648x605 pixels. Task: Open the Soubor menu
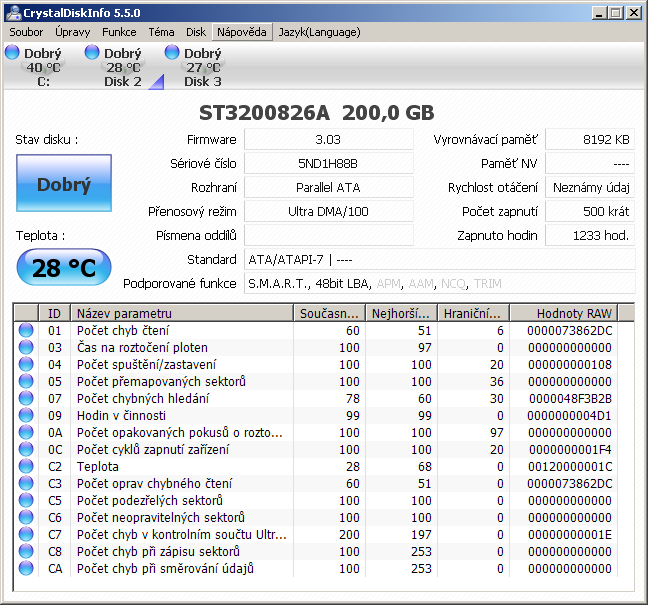click(x=26, y=32)
